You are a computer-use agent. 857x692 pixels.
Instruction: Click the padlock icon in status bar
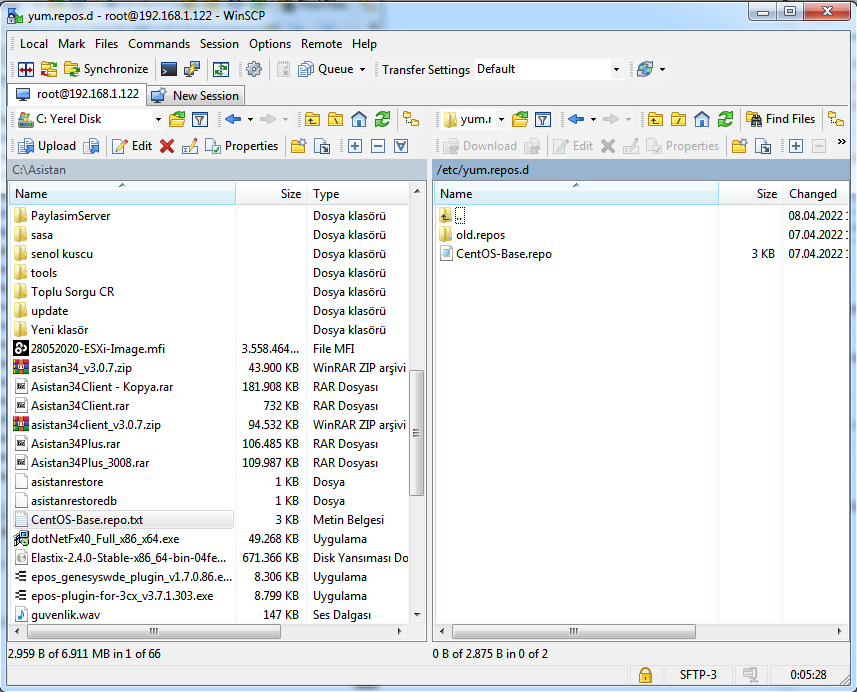(x=645, y=674)
